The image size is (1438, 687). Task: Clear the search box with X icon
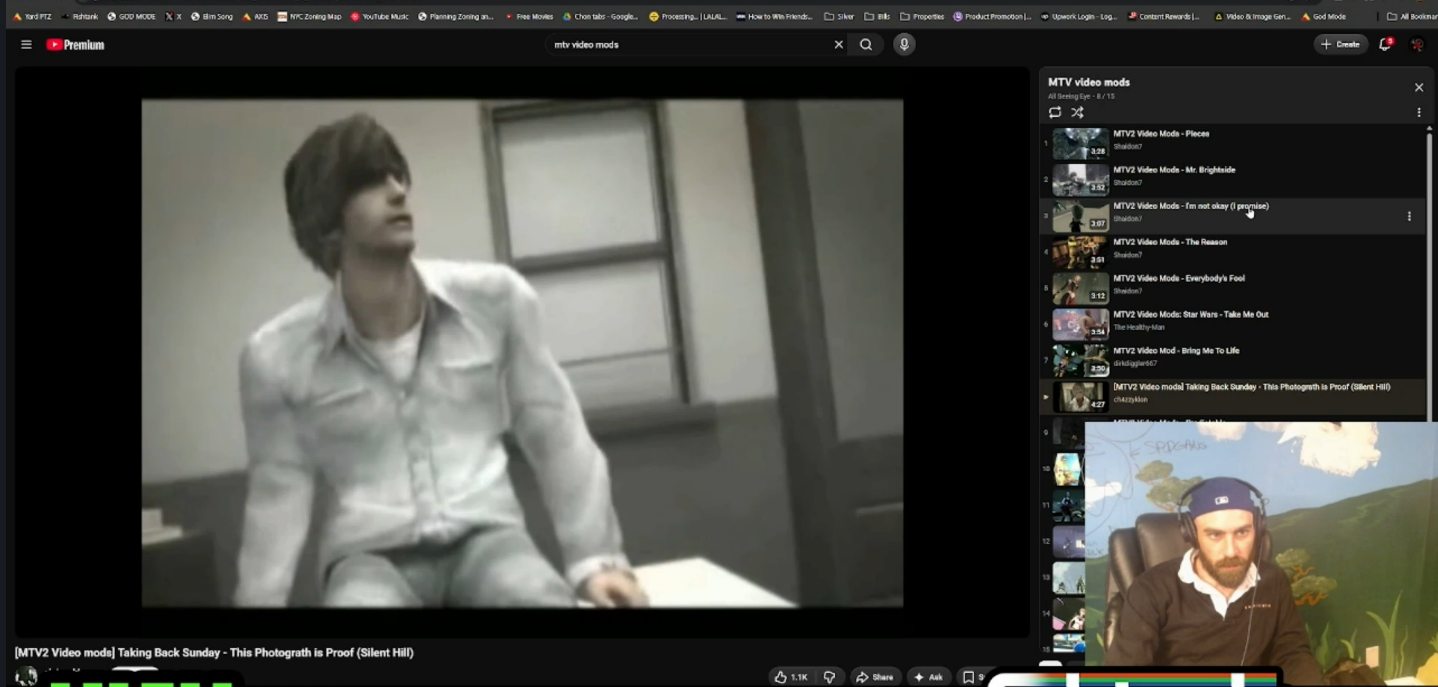click(838, 44)
